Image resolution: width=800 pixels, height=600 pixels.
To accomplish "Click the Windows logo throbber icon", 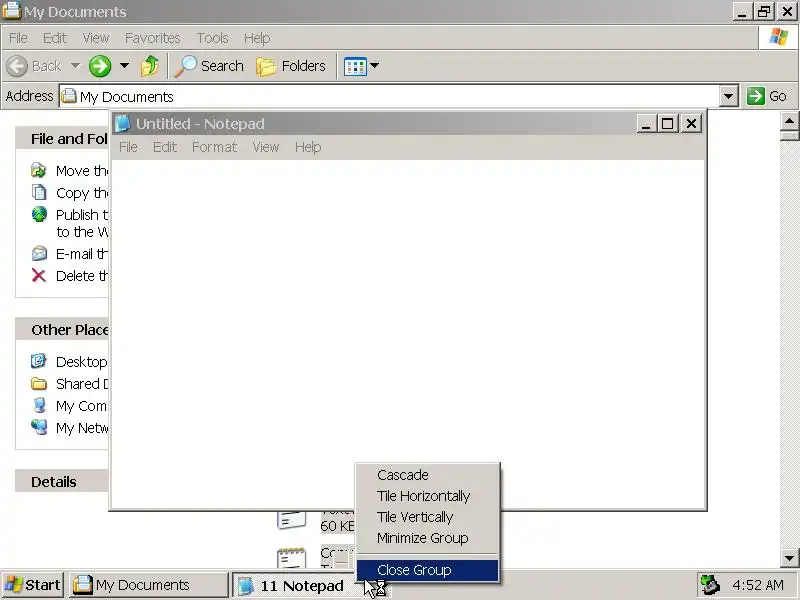I will pyautogui.click(x=778, y=37).
